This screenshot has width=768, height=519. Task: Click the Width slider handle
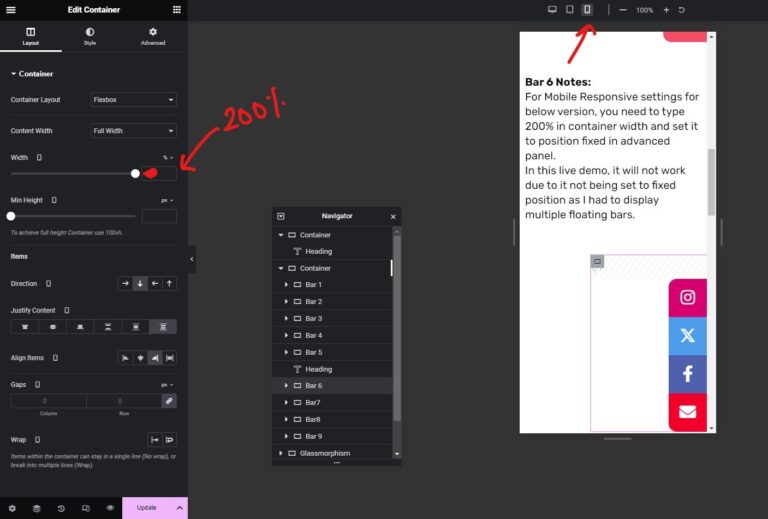(x=135, y=174)
